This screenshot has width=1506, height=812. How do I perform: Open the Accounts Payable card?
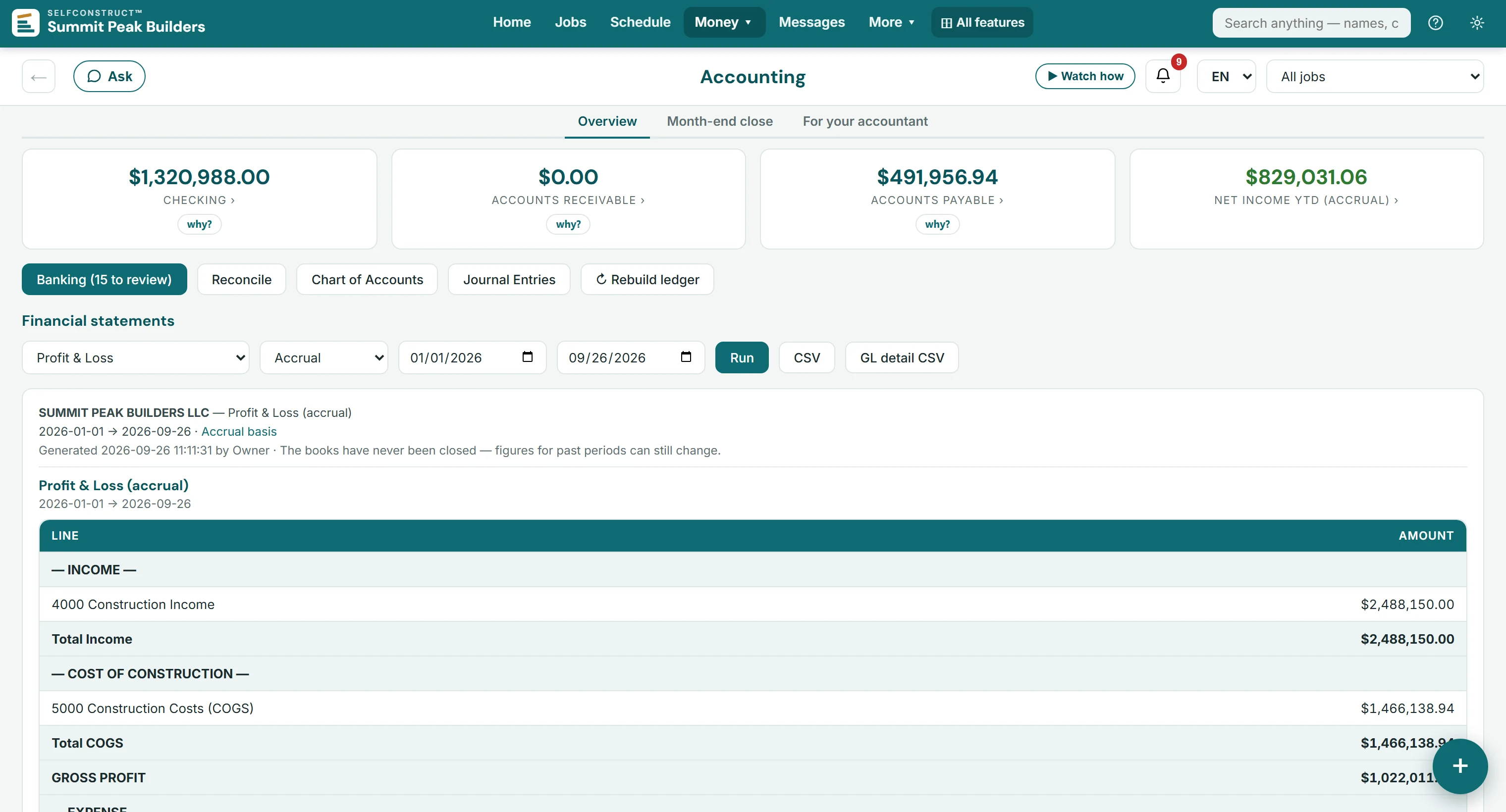click(937, 199)
